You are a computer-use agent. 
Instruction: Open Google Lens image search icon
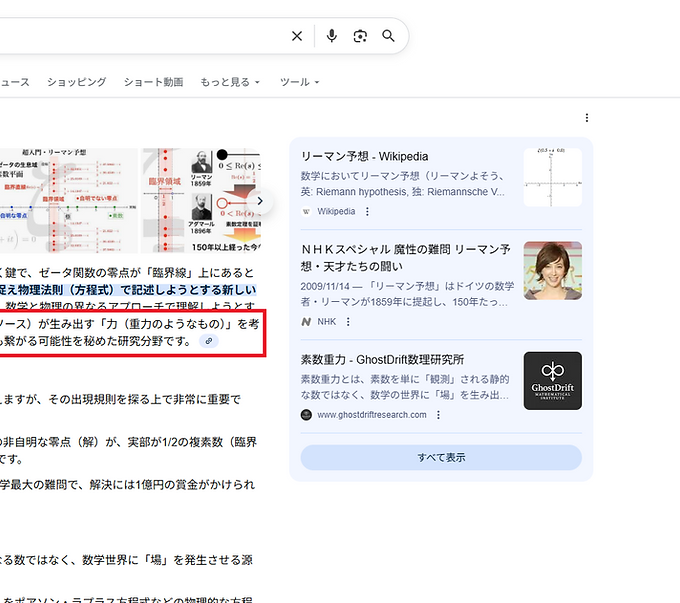(360, 36)
